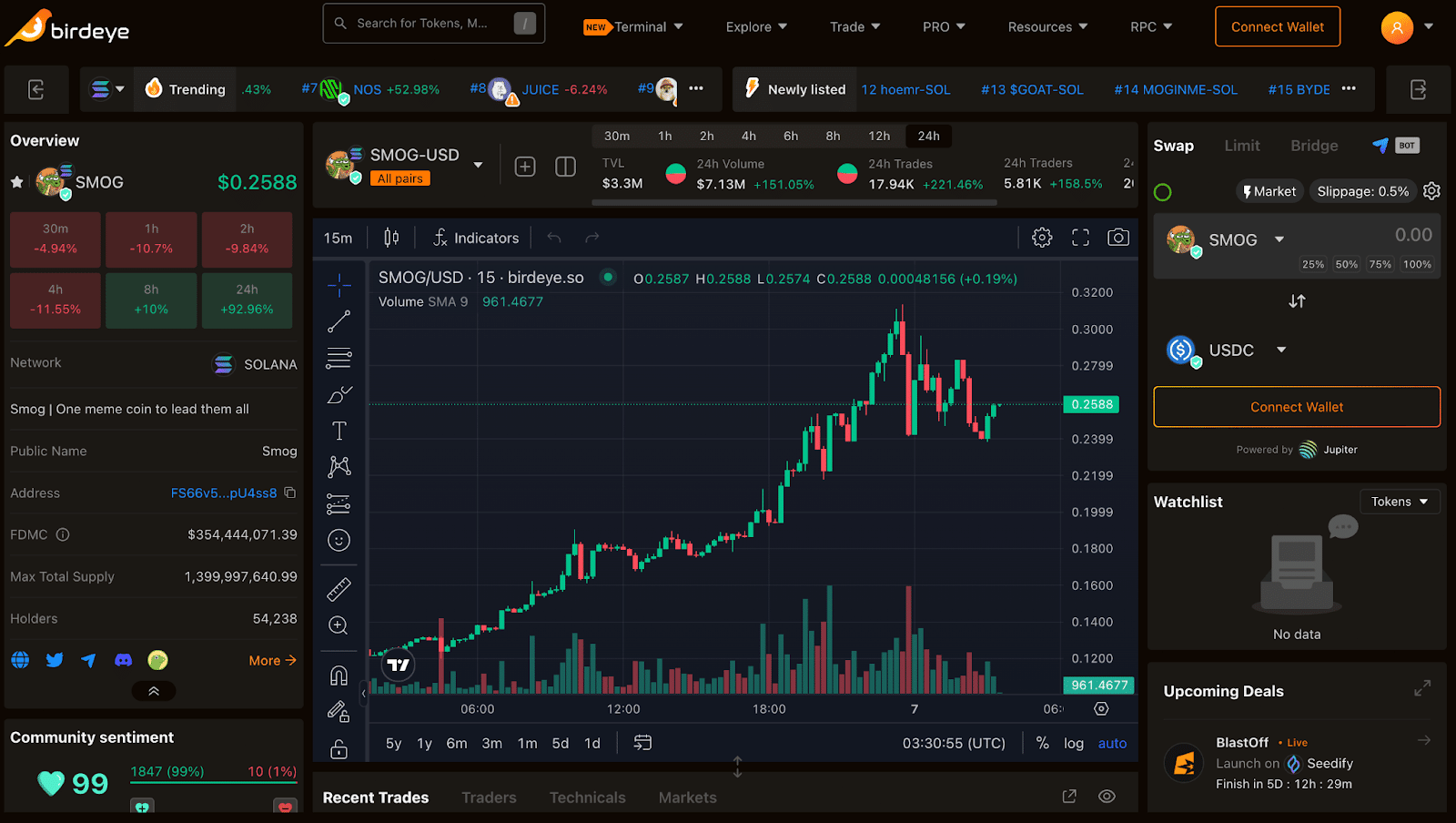This screenshot has height=823, width=1456.
Task: Select the text annotation tool
Action: click(339, 431)
